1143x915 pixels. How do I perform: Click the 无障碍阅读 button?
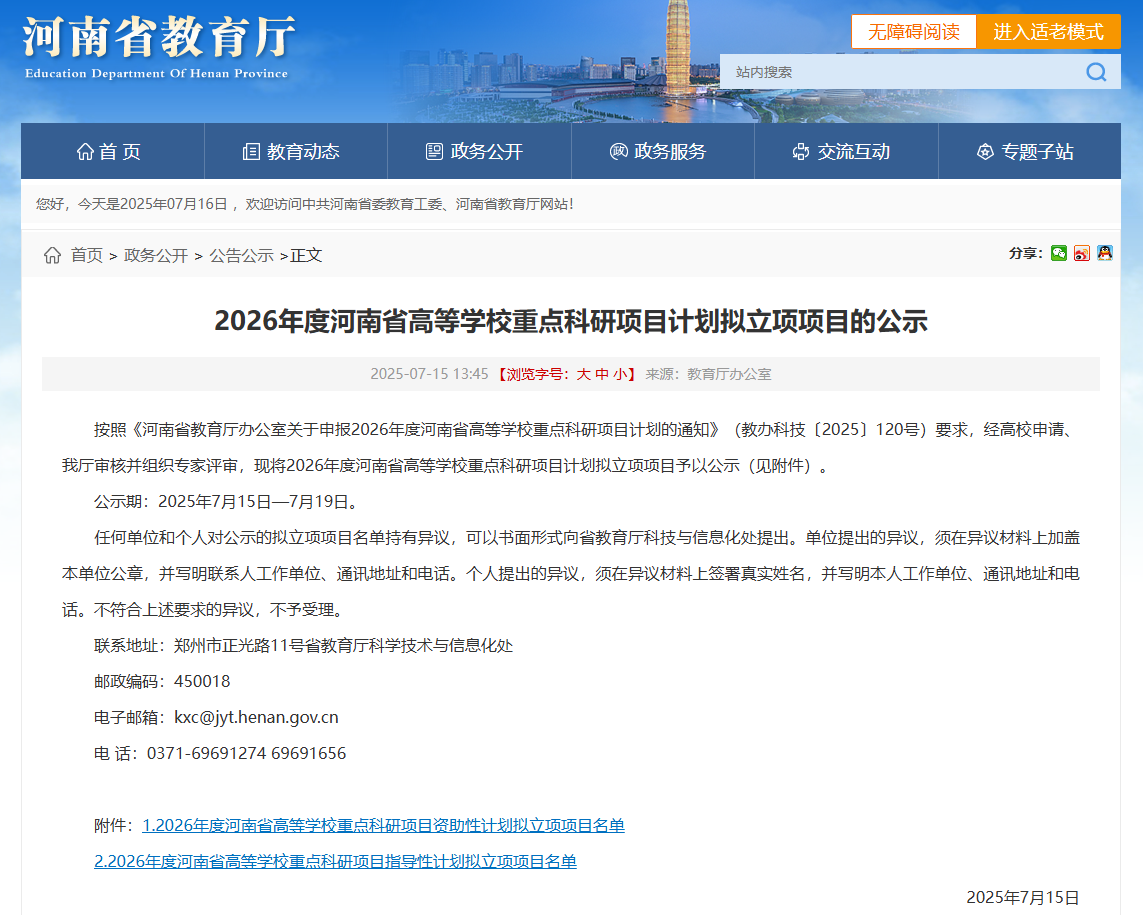click(x=913, y=31)
